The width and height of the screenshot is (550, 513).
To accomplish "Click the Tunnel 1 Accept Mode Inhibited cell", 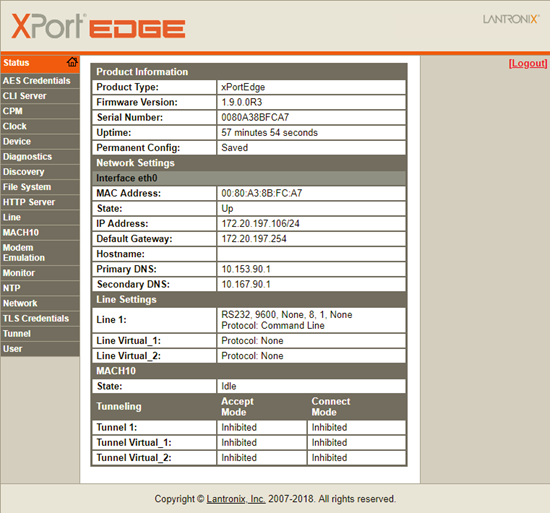I will [x=262, y=427].
